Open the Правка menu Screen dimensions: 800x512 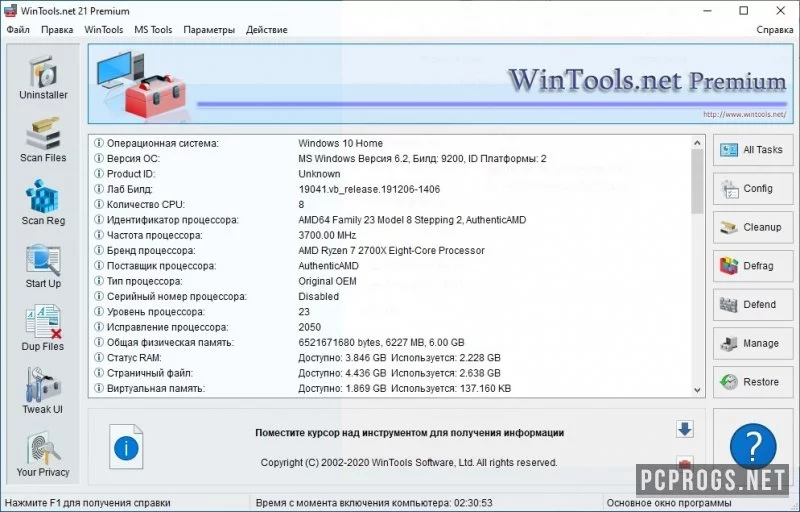pyautogui.click(x=57, y=30)
